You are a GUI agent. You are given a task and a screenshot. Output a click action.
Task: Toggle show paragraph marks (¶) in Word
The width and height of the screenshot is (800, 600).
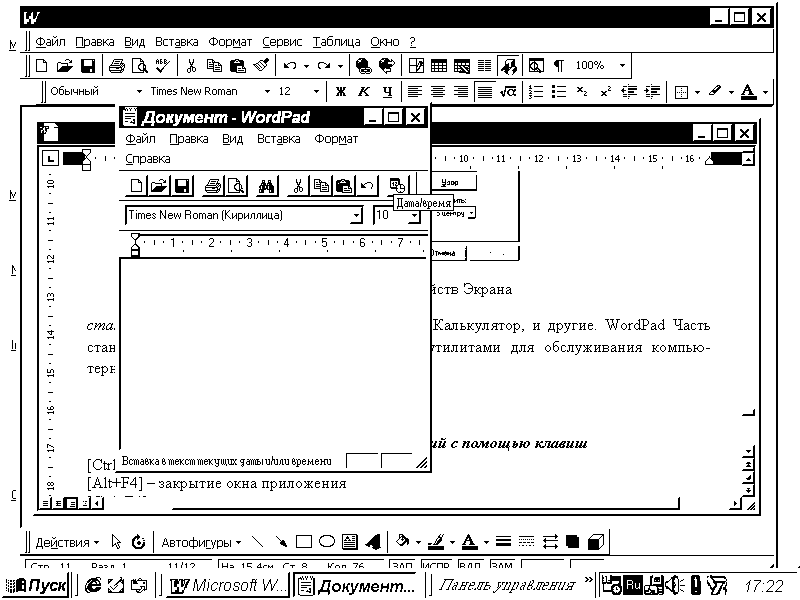[559, 65]
